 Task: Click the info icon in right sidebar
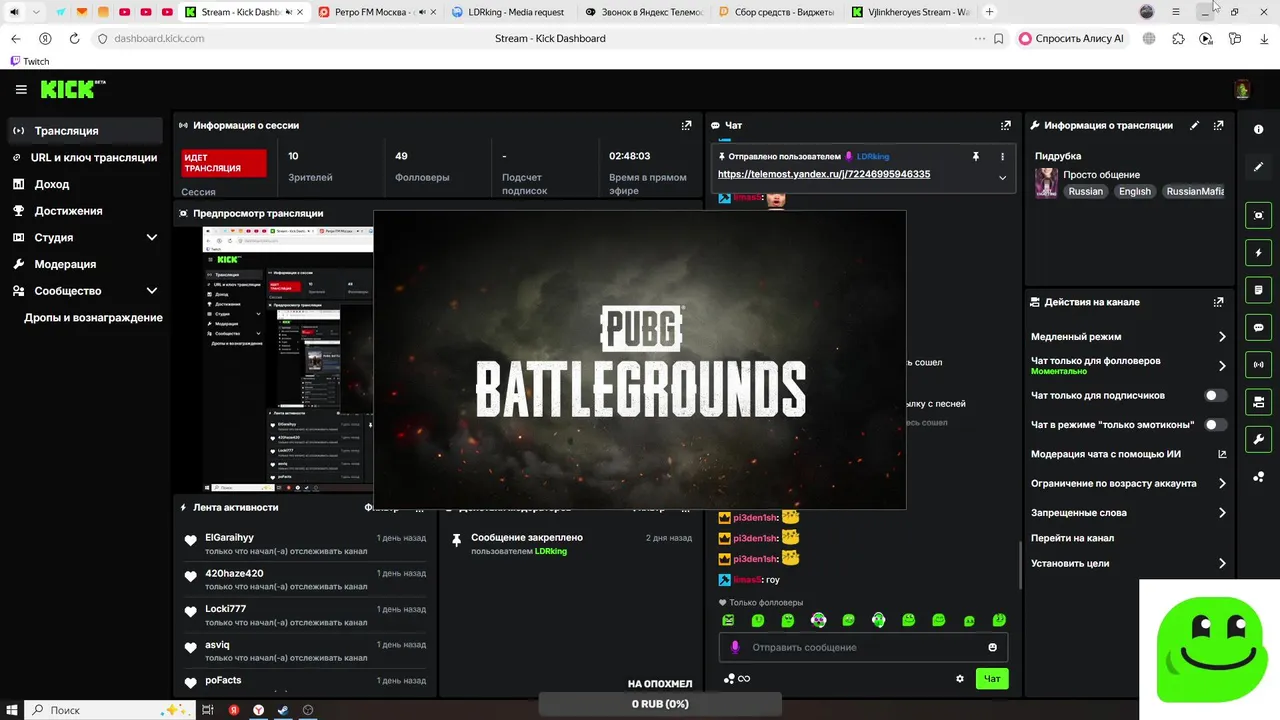click(x=1258, y=130)
